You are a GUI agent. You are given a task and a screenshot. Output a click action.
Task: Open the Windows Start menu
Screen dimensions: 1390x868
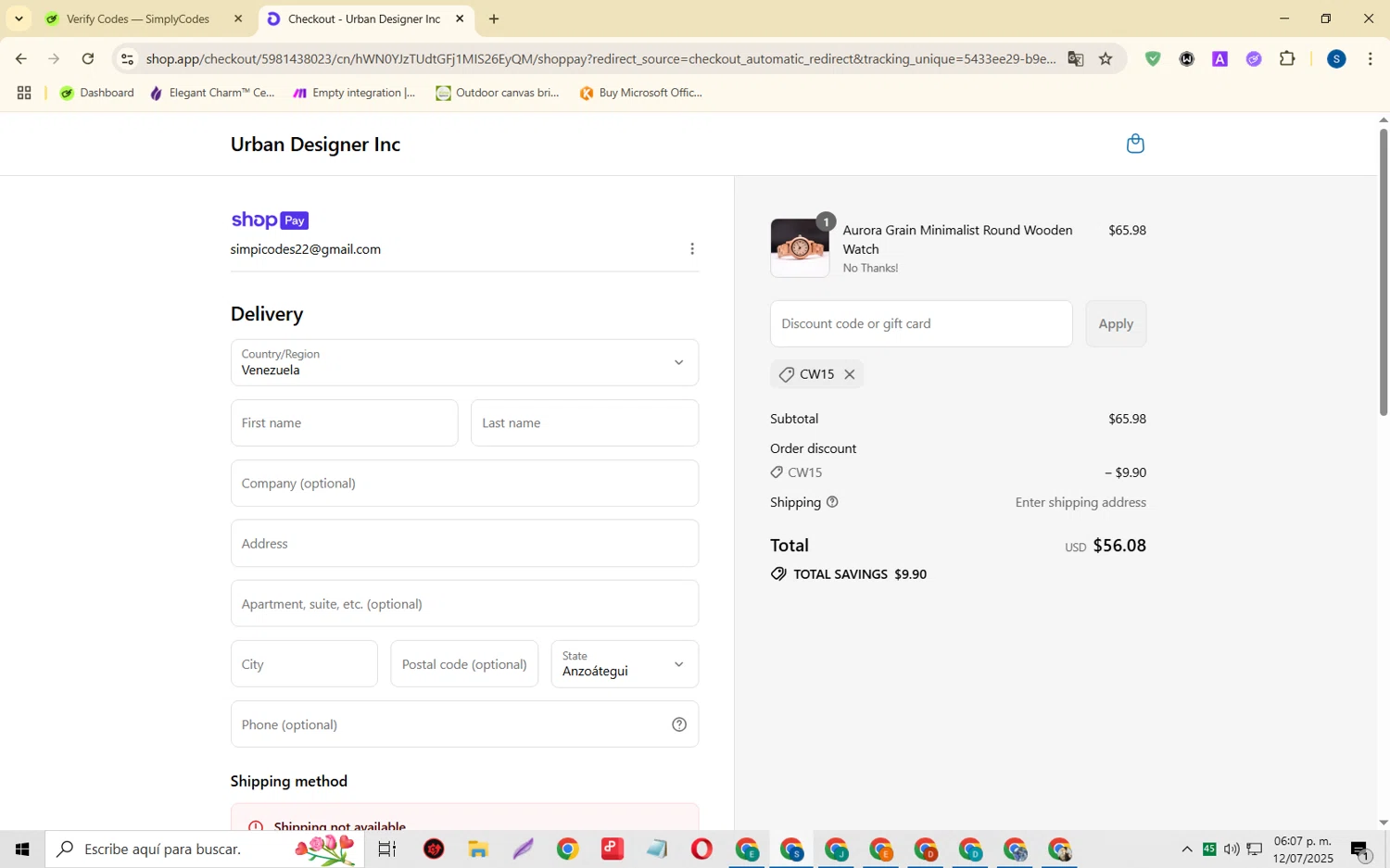pos(22,849)
